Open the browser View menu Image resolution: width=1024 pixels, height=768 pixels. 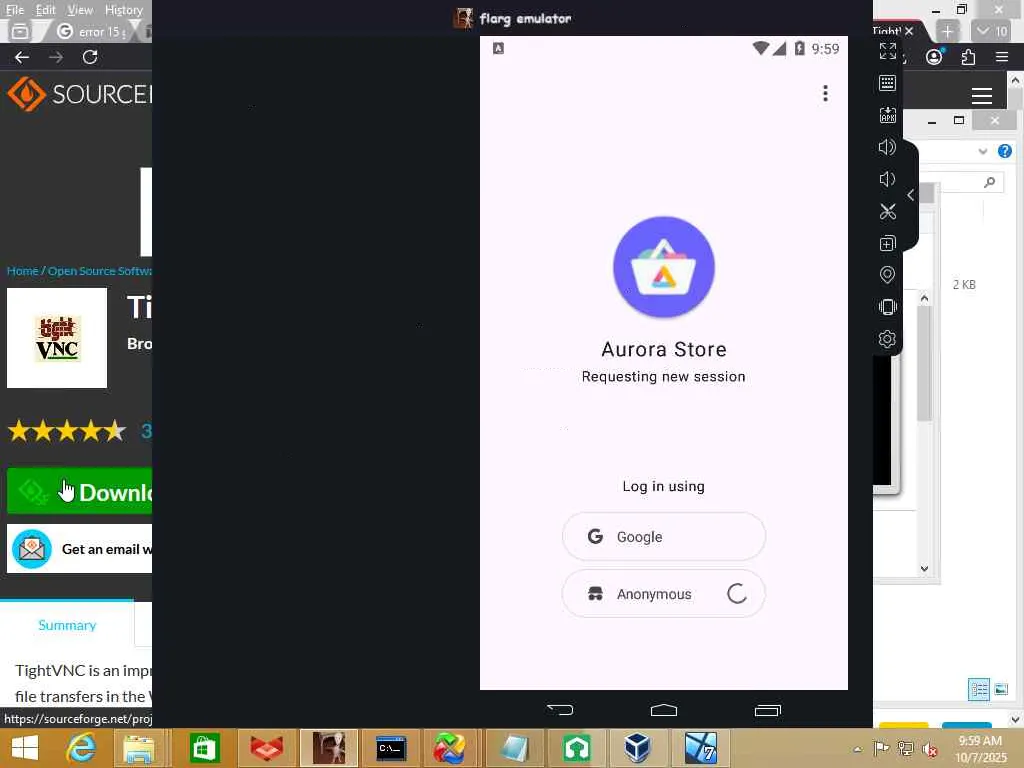[80, 10]
